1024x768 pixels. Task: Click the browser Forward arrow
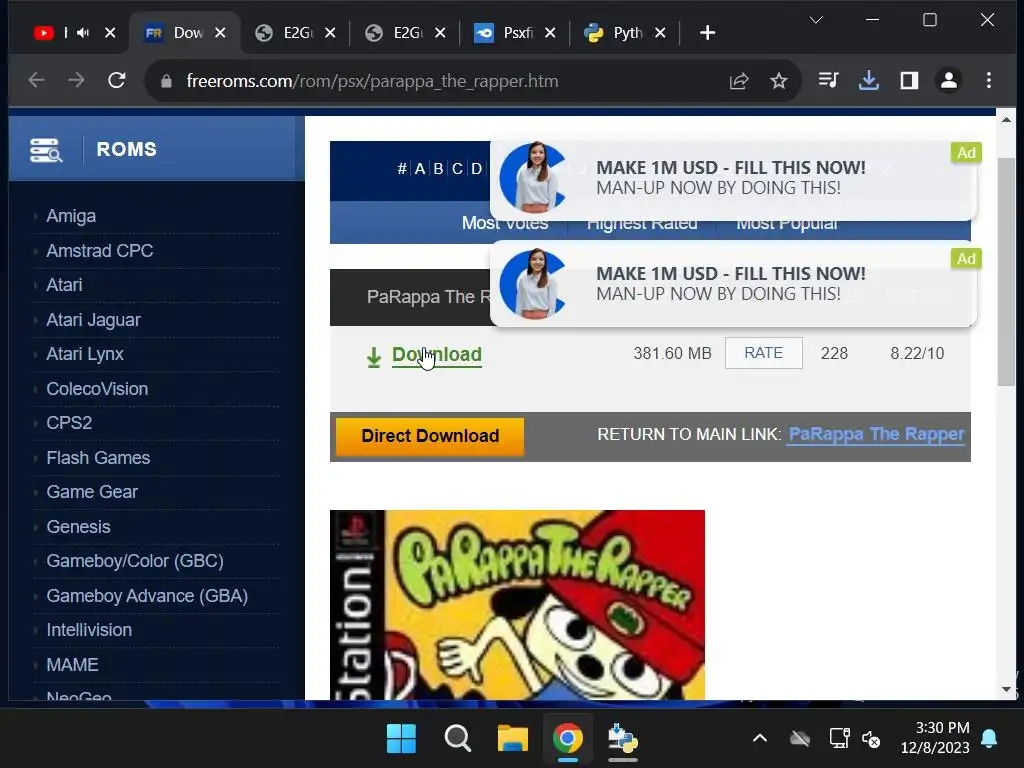click(x=76, y=80)
